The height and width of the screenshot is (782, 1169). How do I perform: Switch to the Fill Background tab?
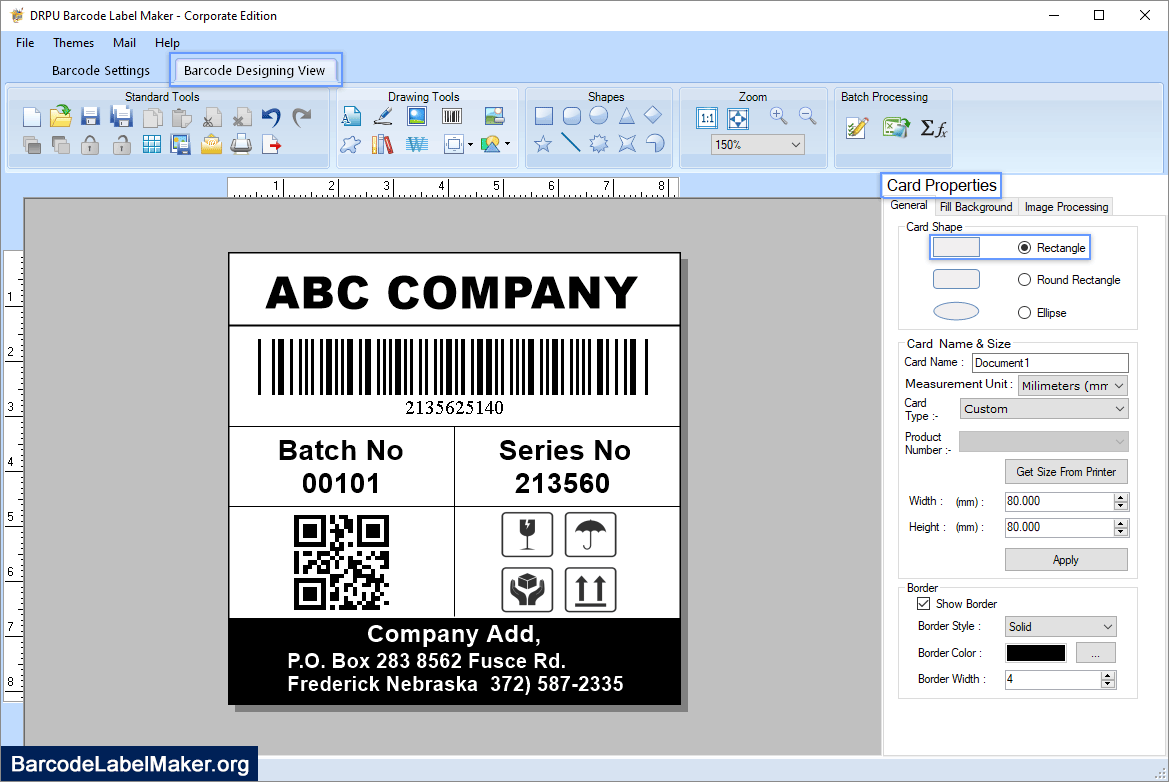pyautogui.click(x=975, y=206)
